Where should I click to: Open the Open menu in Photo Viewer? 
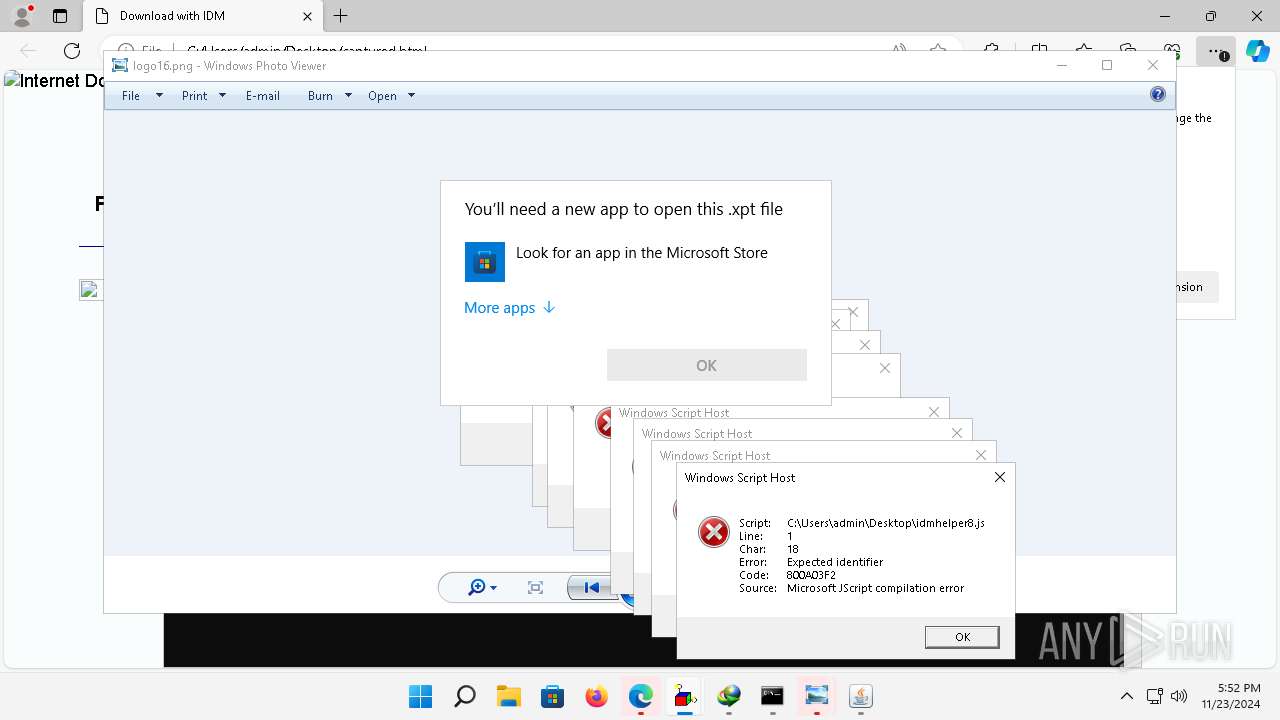382,96
